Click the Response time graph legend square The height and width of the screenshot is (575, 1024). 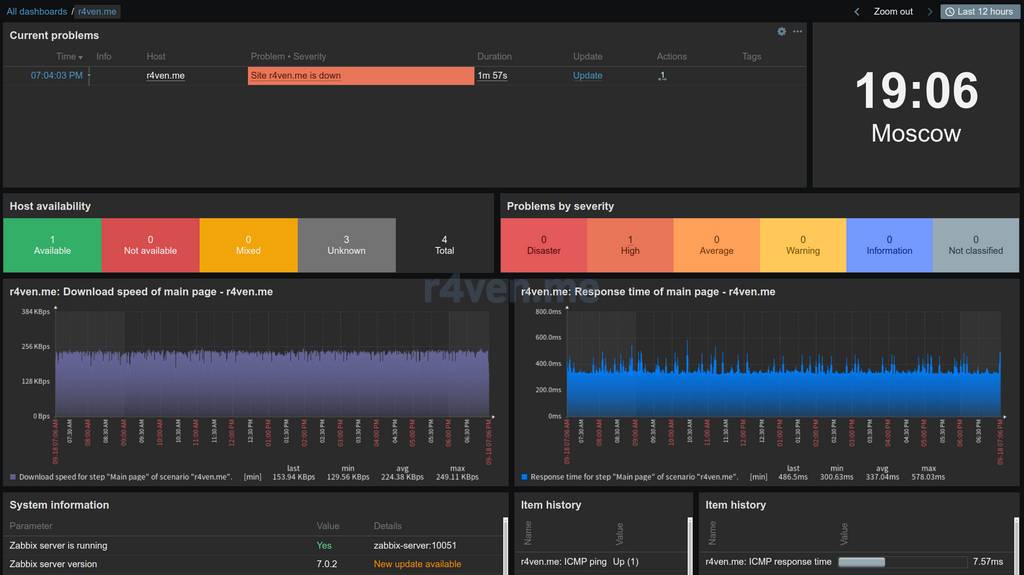pos(524,478)
